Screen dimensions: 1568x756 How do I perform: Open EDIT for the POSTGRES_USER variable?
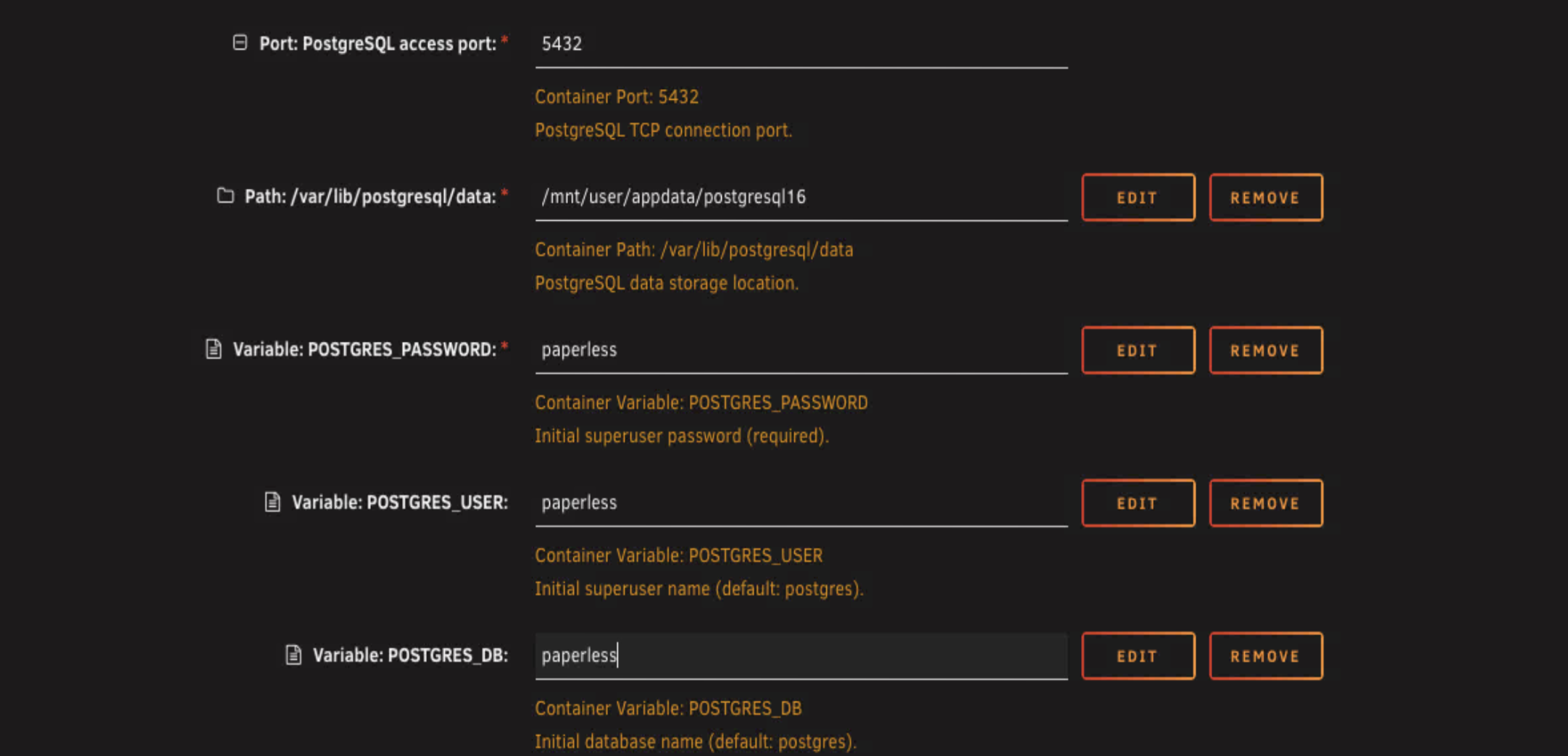coord(1138,503)
